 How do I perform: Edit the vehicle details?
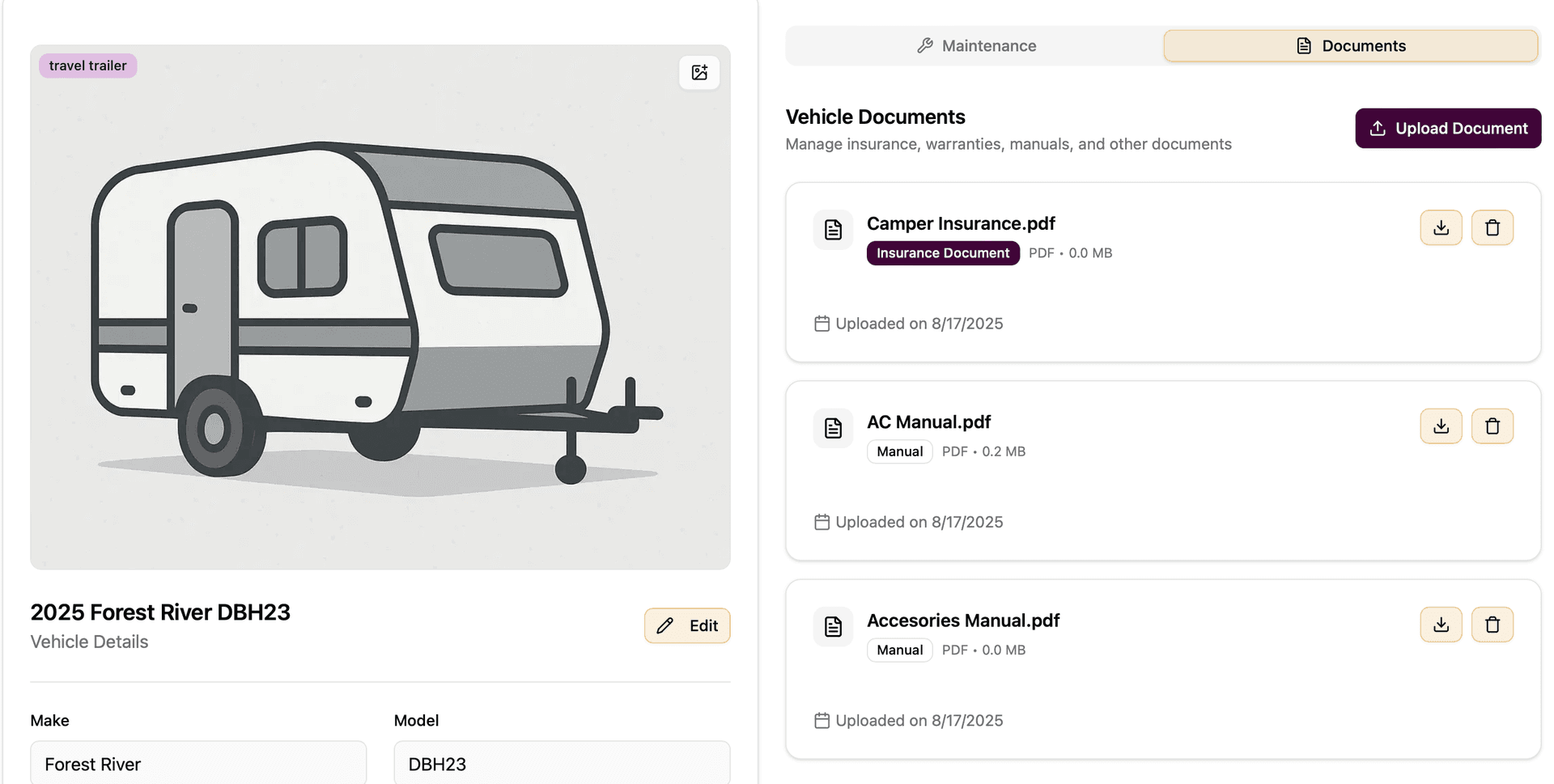point(687,625)
